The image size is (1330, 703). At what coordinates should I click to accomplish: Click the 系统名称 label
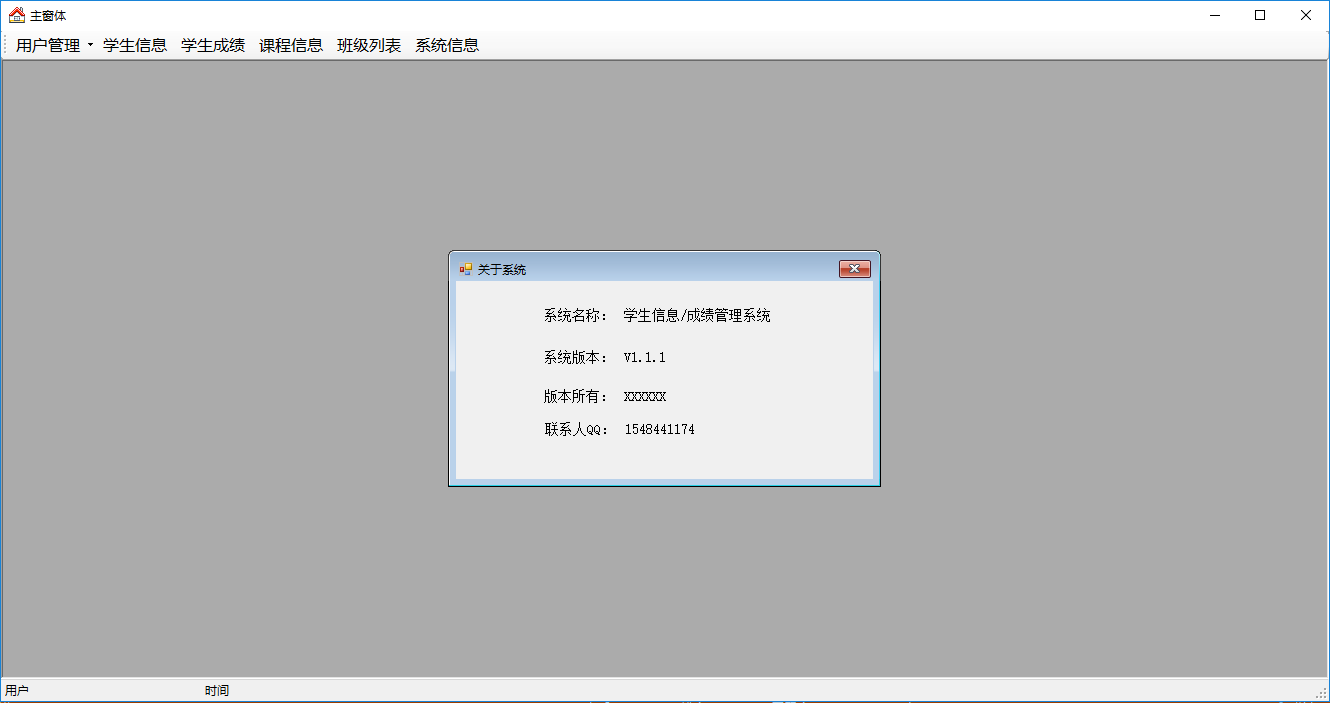pos(576,316)
